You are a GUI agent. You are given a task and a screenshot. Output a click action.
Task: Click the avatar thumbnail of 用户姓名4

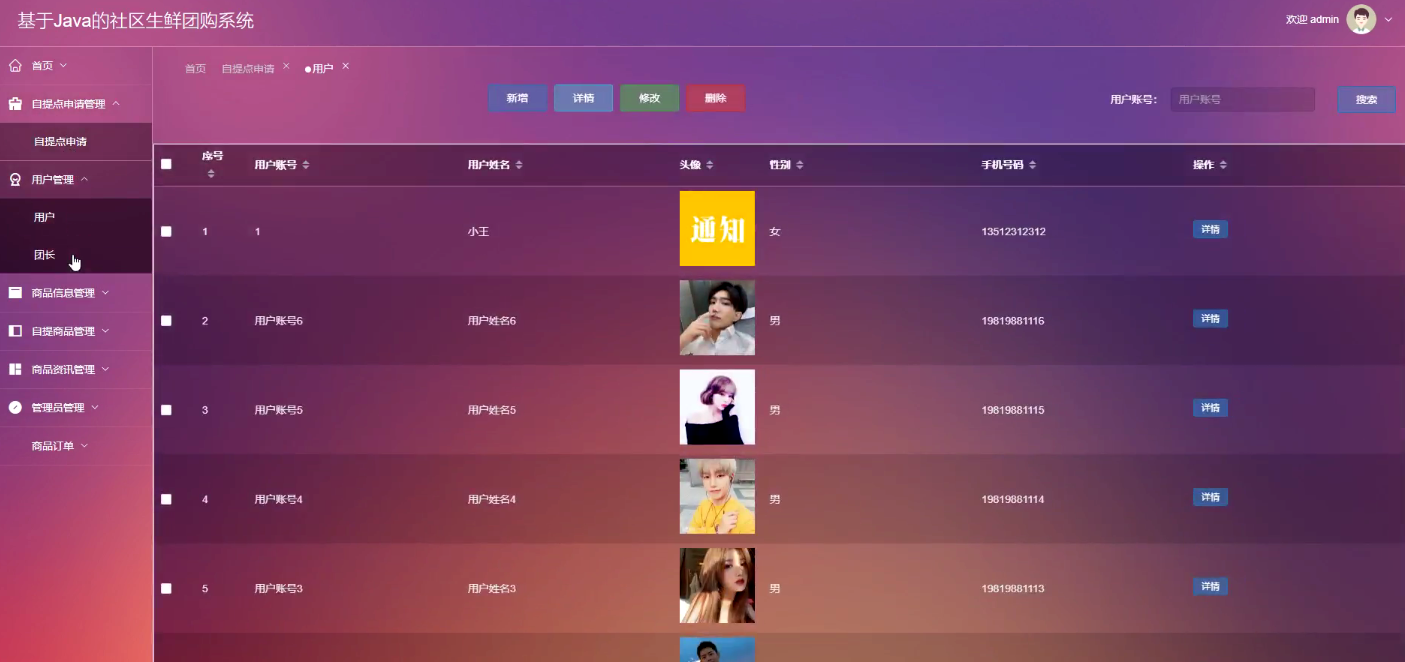tap(717, 496)
